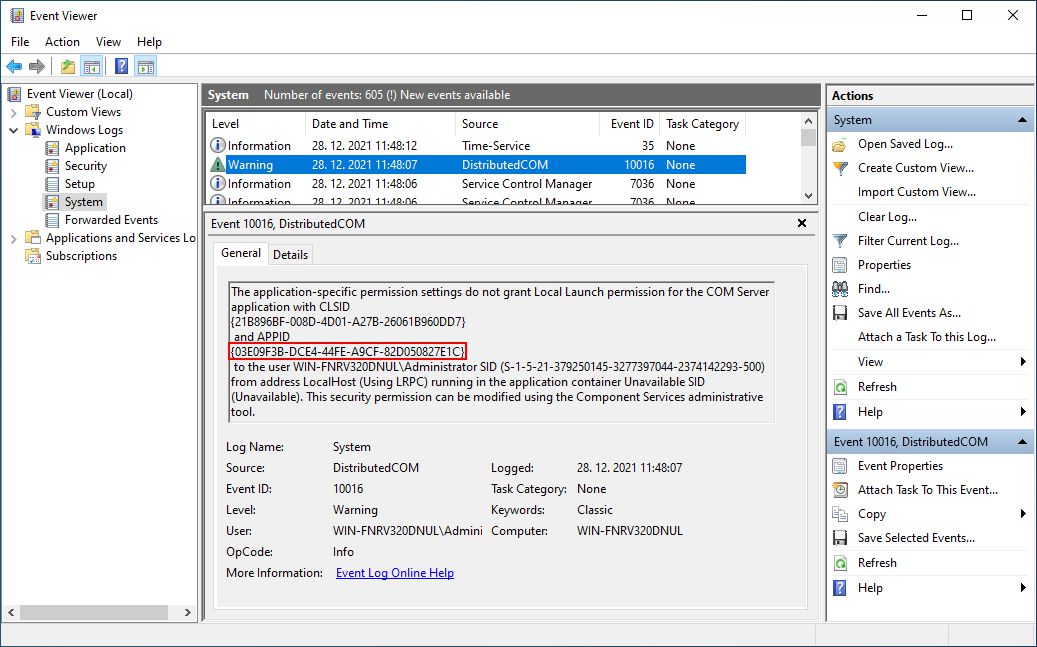
Task: Expand Applications and Services Logs node
Action: coord(13,238)
